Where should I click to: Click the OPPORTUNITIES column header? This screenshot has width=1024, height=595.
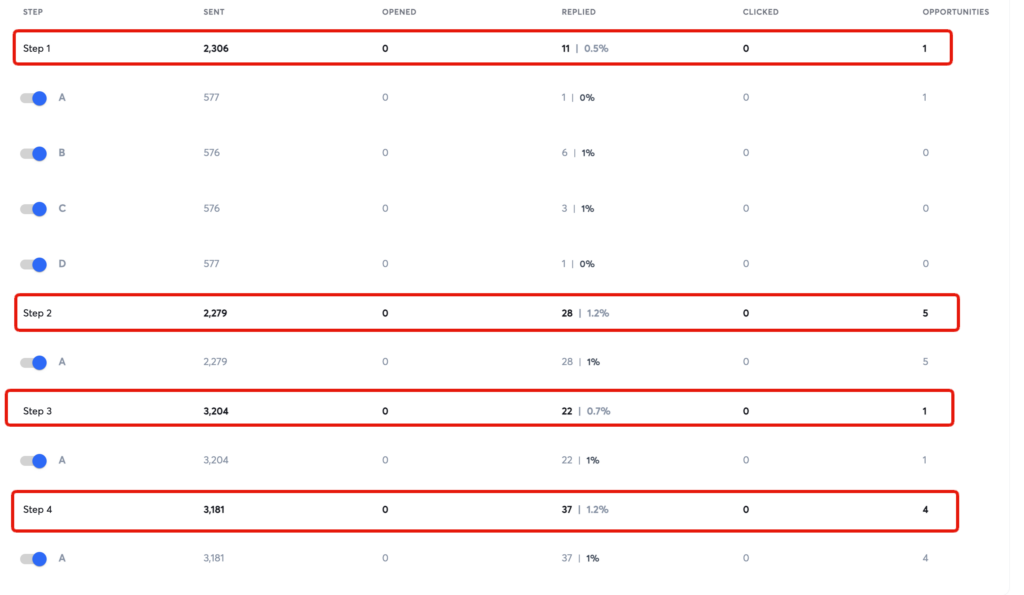955,12
